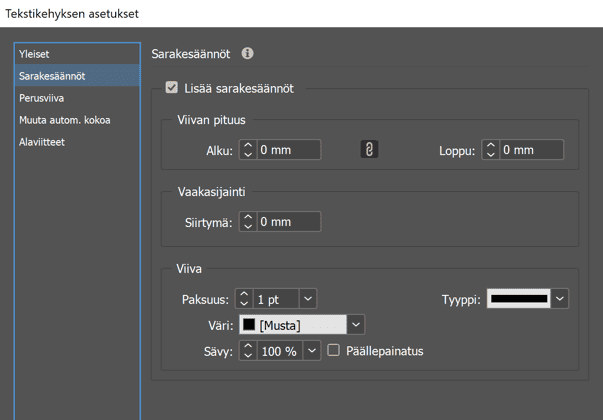Screen dimensions: 603x420
Task: Click the Paksuus 1 pt value field
Action: tap(276, 299)
